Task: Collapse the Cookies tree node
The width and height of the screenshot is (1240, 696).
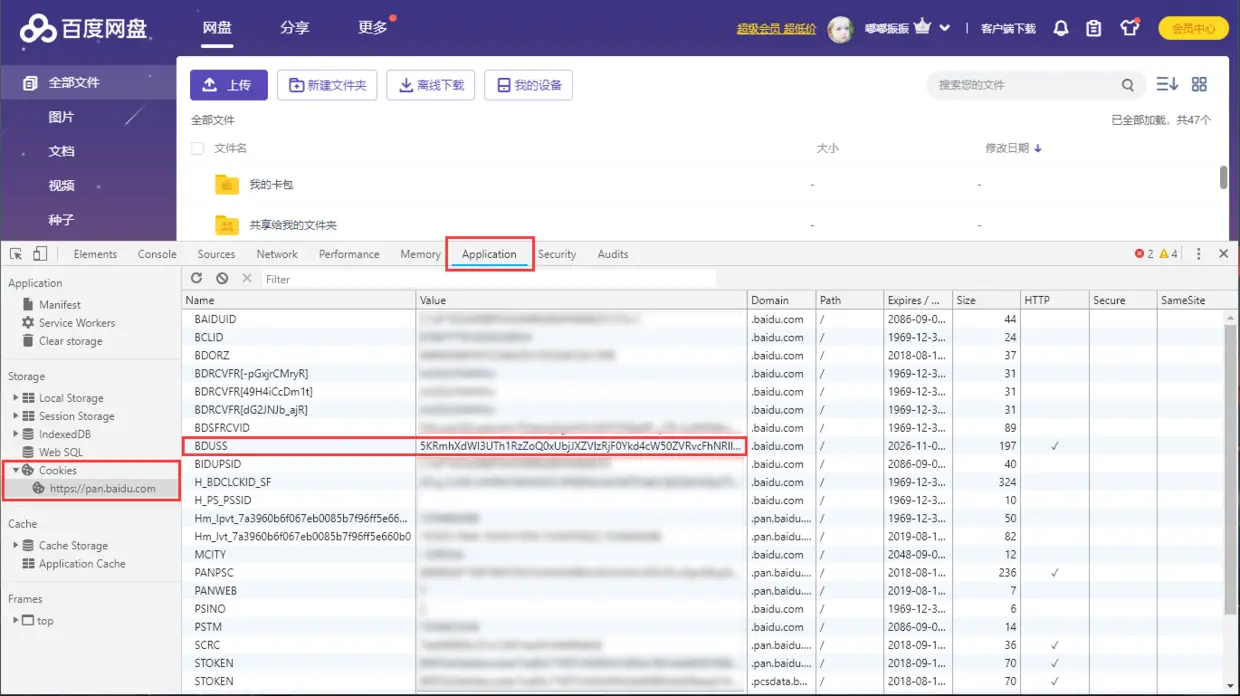Action: [x=15, y=470]
